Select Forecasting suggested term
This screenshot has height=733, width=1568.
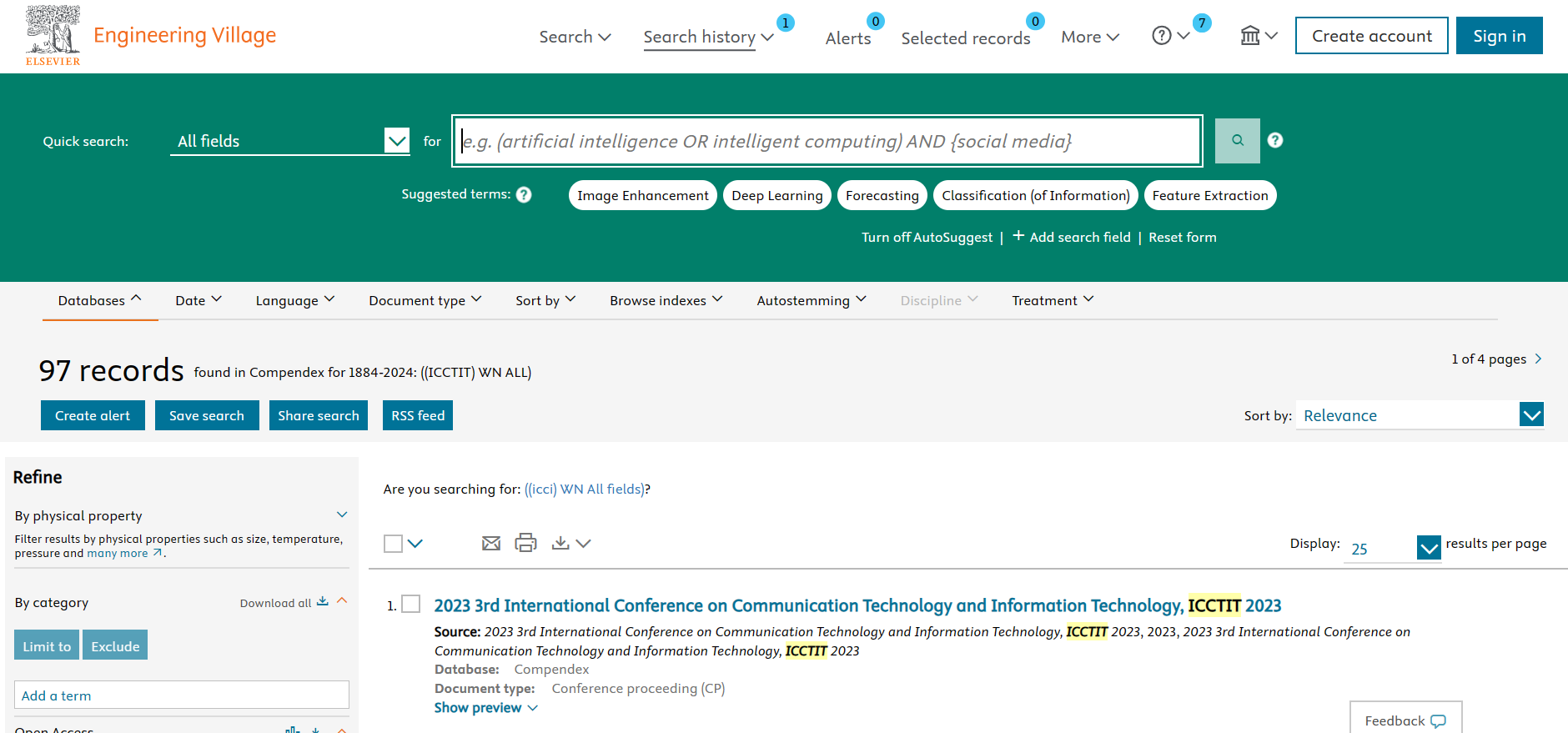tap(882, 195)
